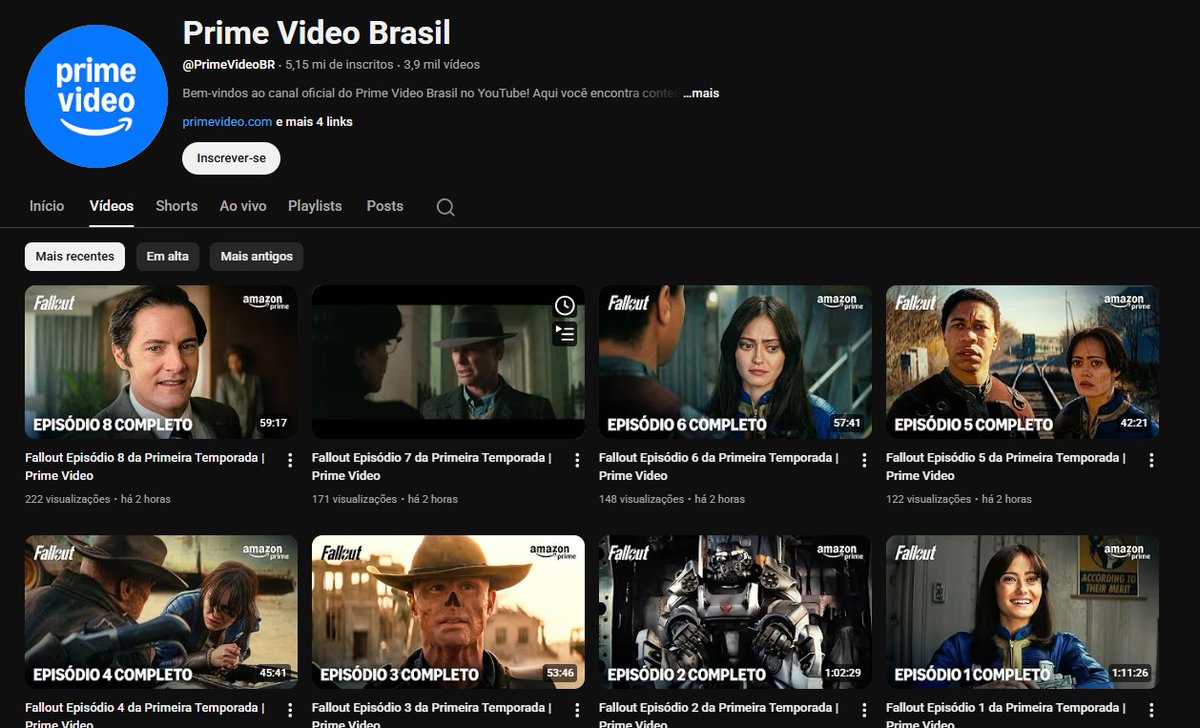Select the Mais recentes filter chip
1200x728 pixels.
[74, 256]
